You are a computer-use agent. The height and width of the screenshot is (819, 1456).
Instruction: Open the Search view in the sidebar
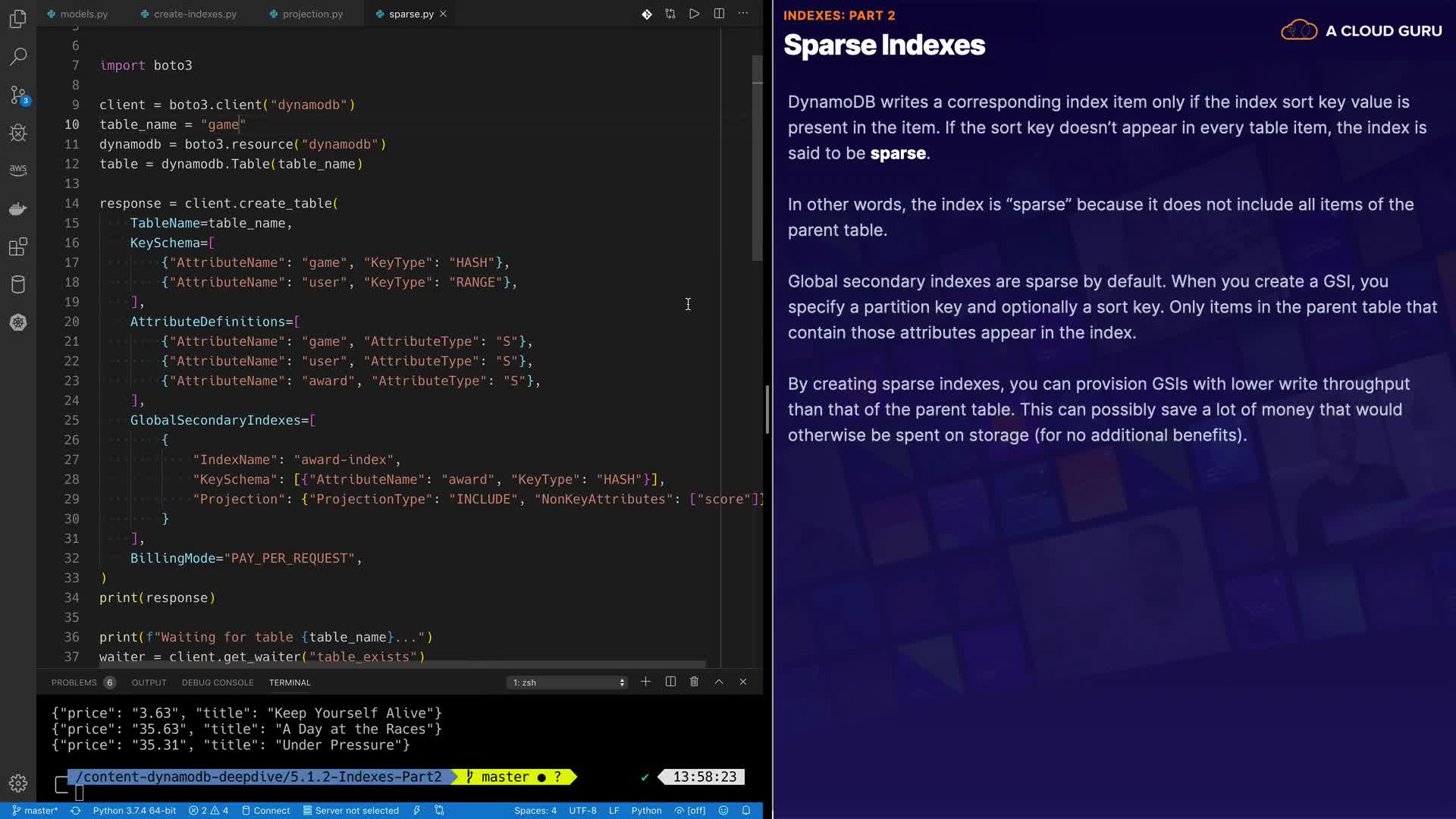(x=18, y=57)
